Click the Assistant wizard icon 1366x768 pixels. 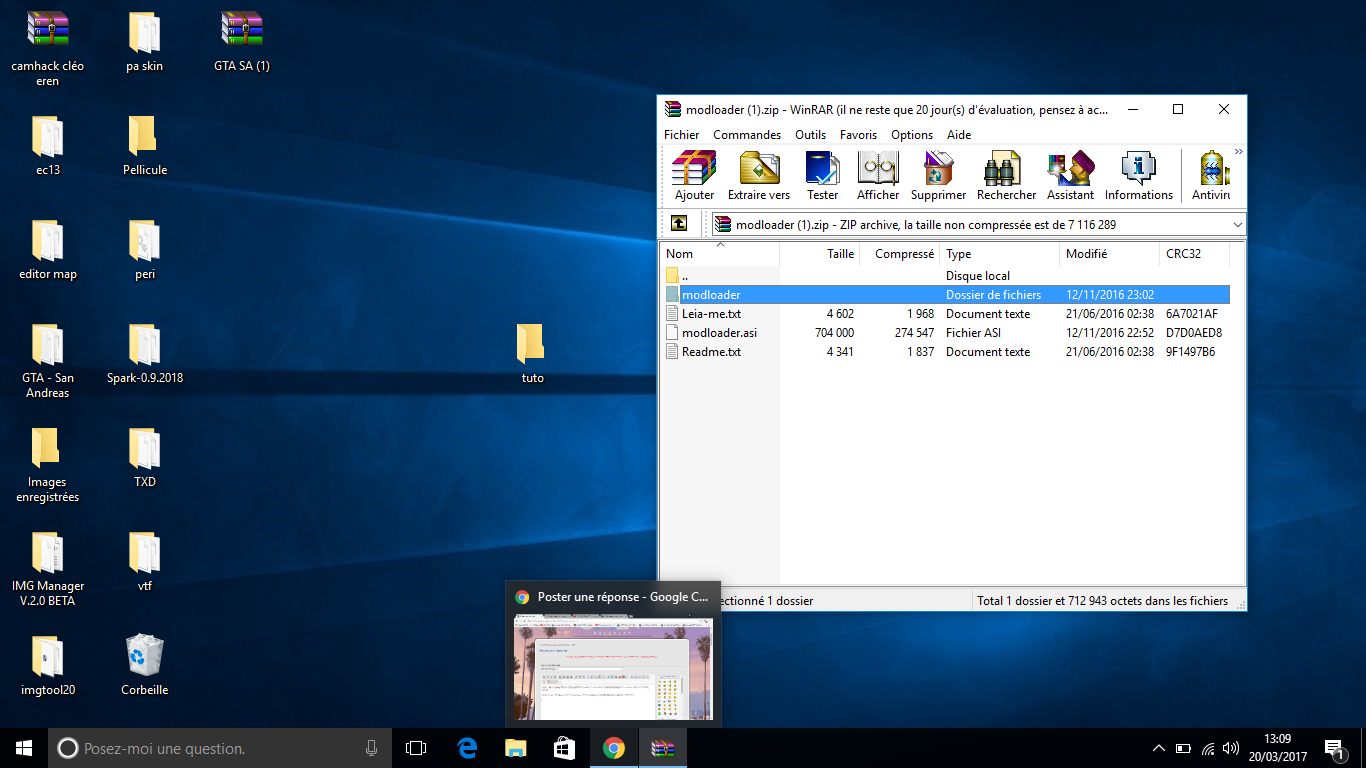coord(1070,175)
